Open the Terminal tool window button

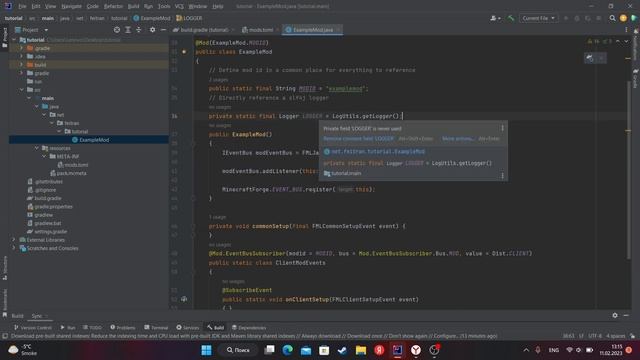click(156, 327)
